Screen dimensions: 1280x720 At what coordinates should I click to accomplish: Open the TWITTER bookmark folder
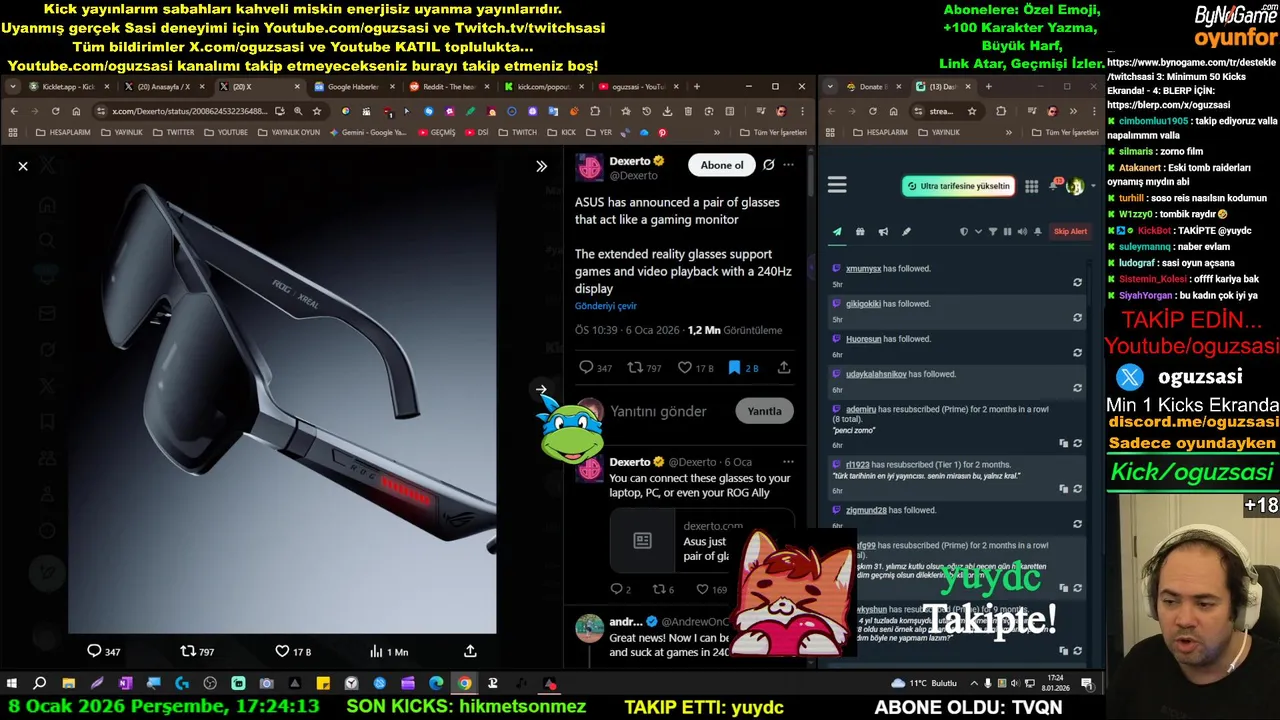173,132
